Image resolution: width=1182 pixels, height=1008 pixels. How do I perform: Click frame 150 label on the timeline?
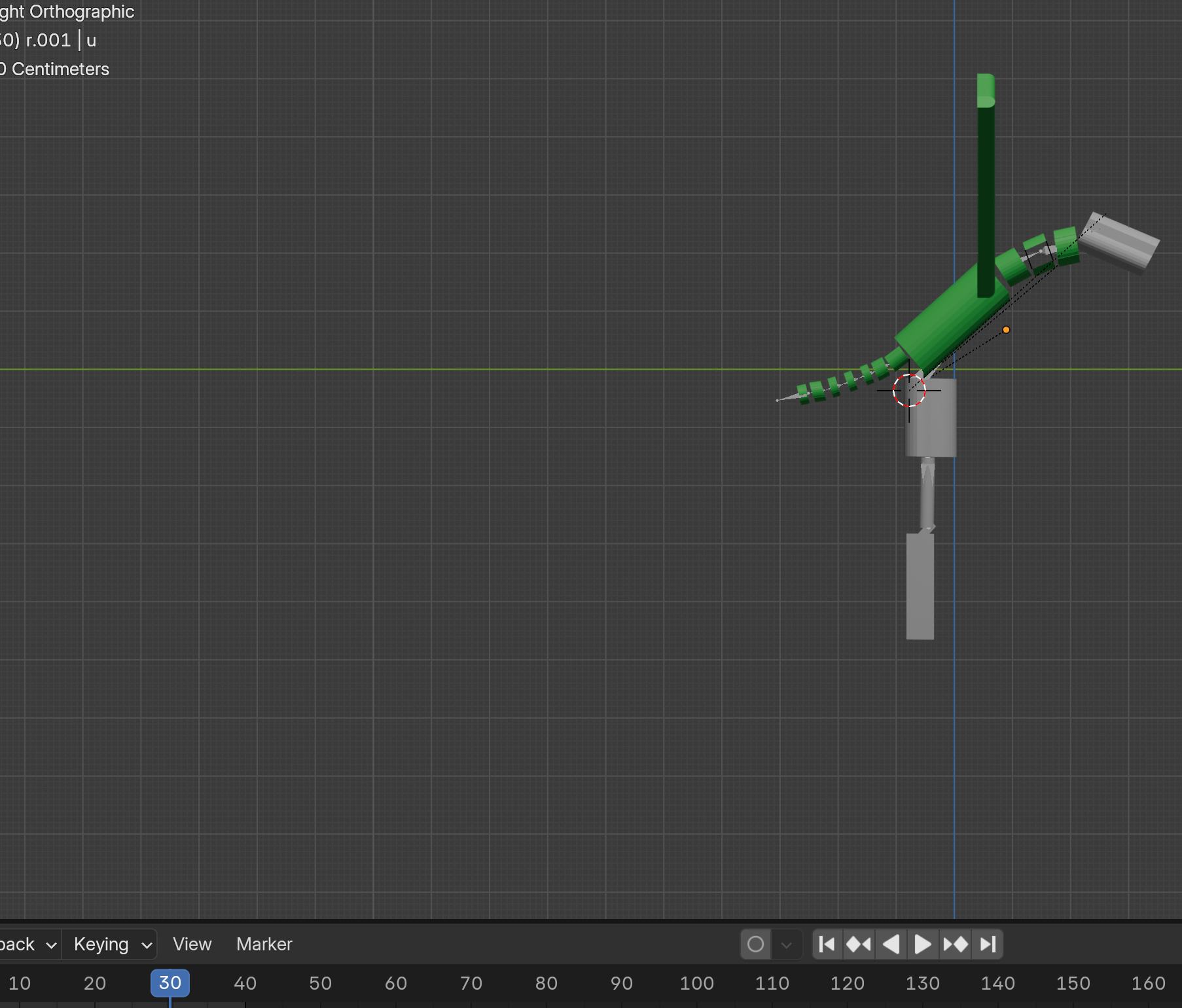1073,982
